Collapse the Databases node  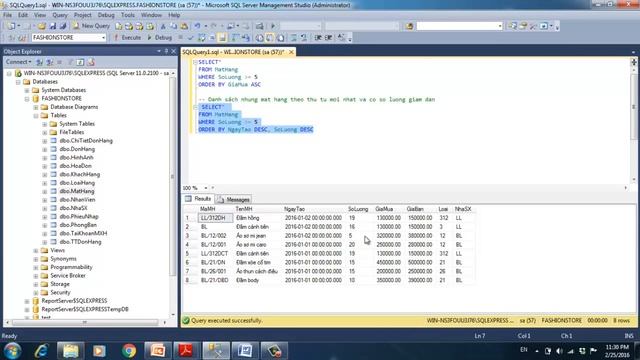[x=18, y=82]
